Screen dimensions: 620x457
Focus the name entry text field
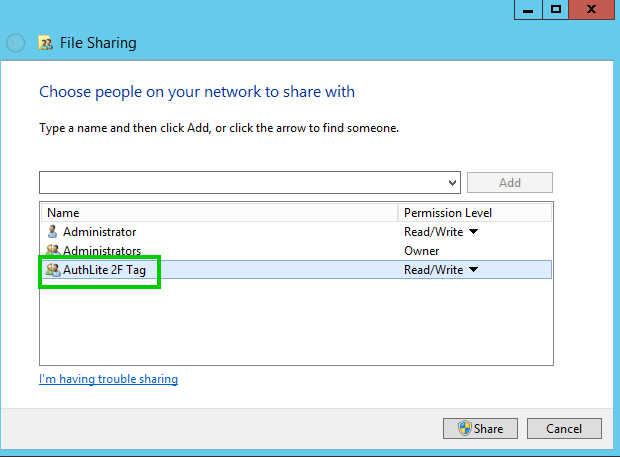coord(242,183)
